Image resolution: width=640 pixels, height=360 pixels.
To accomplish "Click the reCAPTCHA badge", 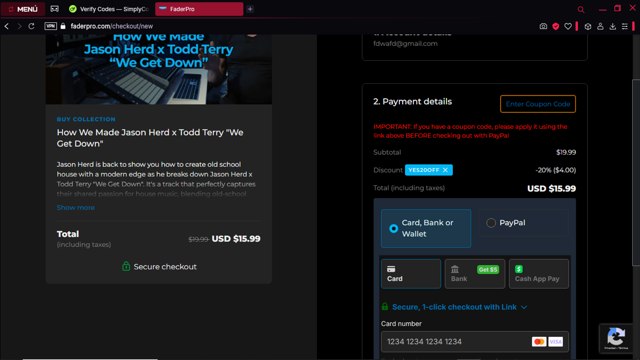I will tap(616, 338).
